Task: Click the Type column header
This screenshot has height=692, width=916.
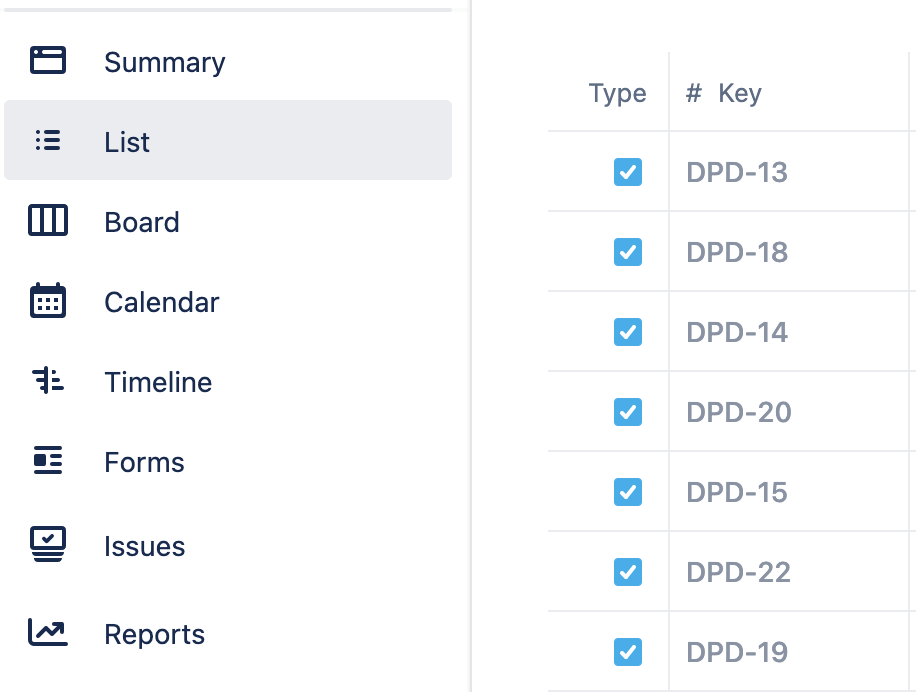Action: pos(617,93)
